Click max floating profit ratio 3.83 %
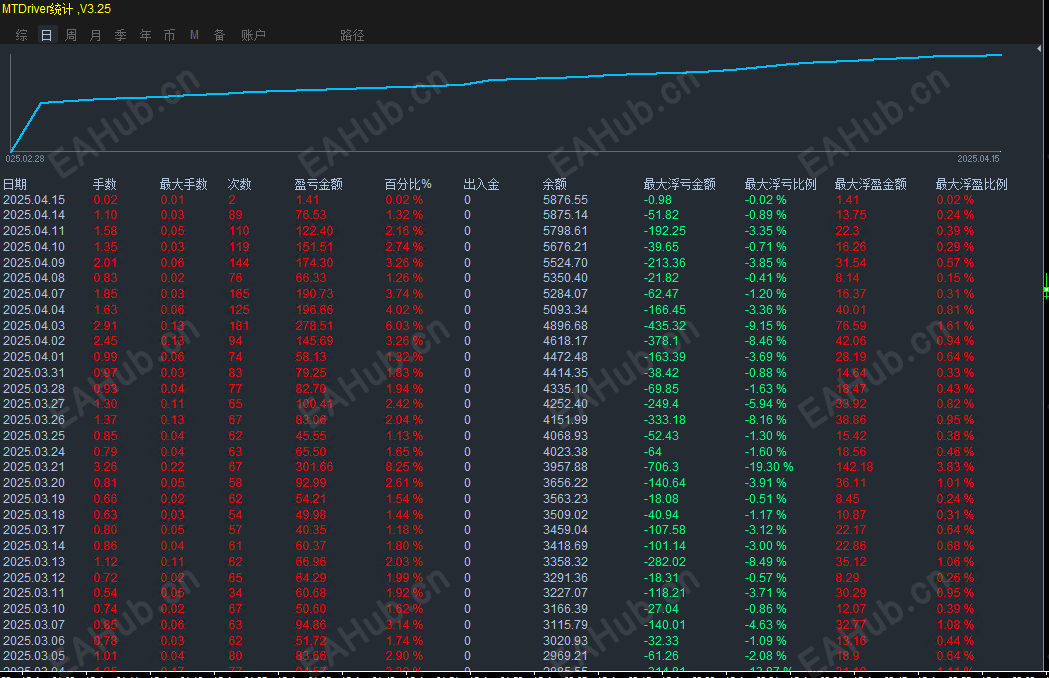1049x678 pixels. pos(955,467)
